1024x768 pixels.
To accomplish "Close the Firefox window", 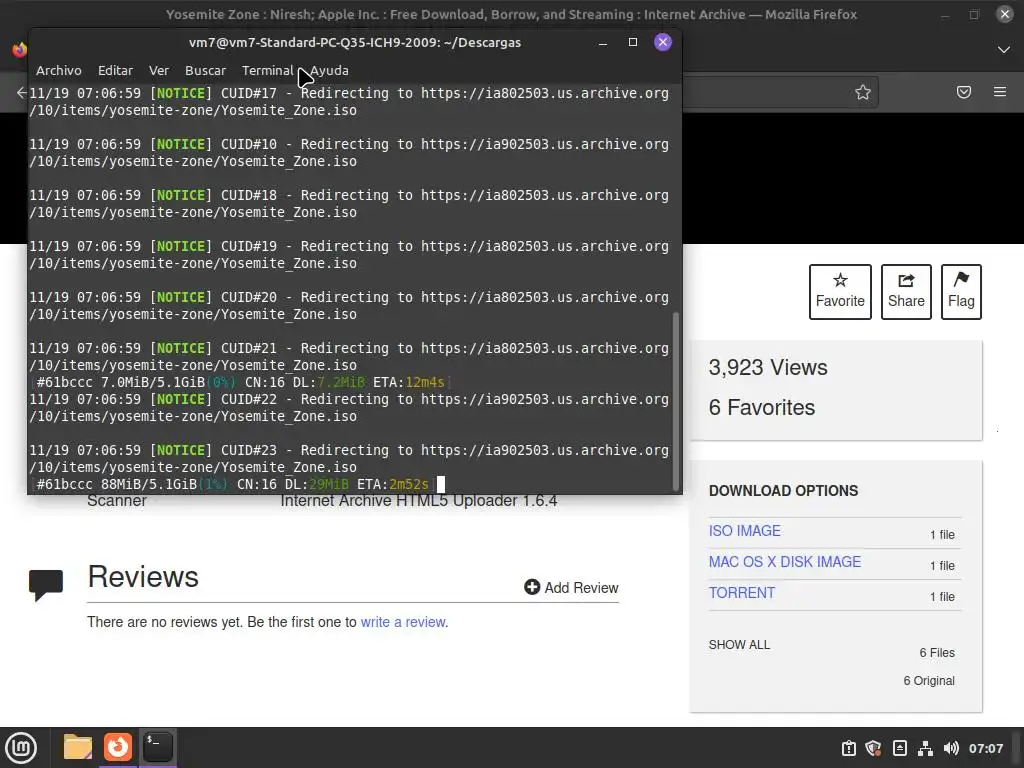I will [1004, 14].
